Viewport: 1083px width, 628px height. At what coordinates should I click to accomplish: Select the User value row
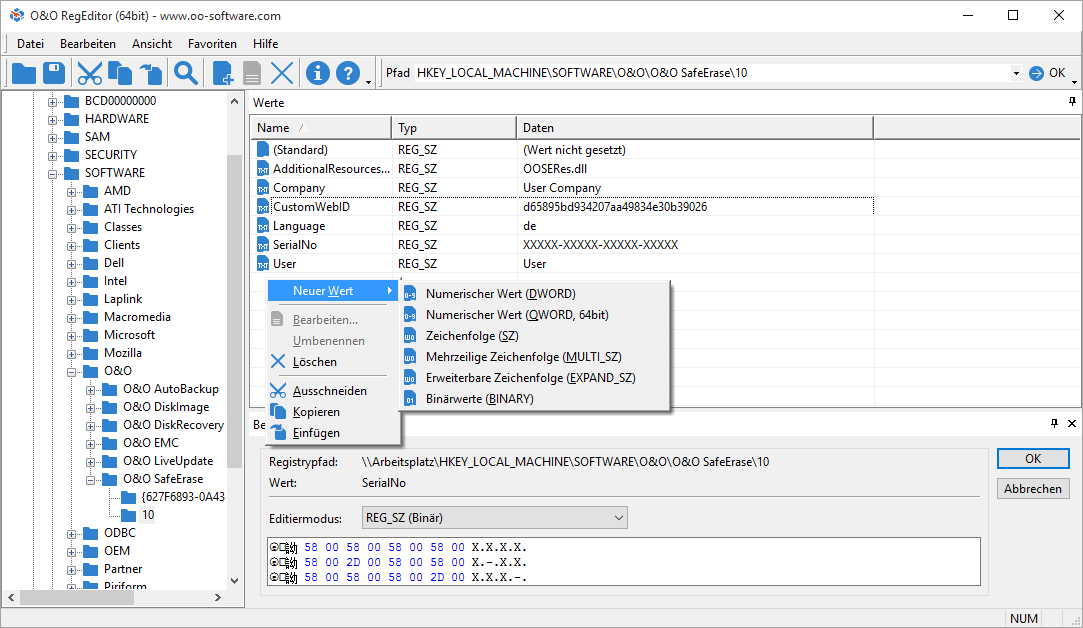pyautogui.click(x=564, y=264)
